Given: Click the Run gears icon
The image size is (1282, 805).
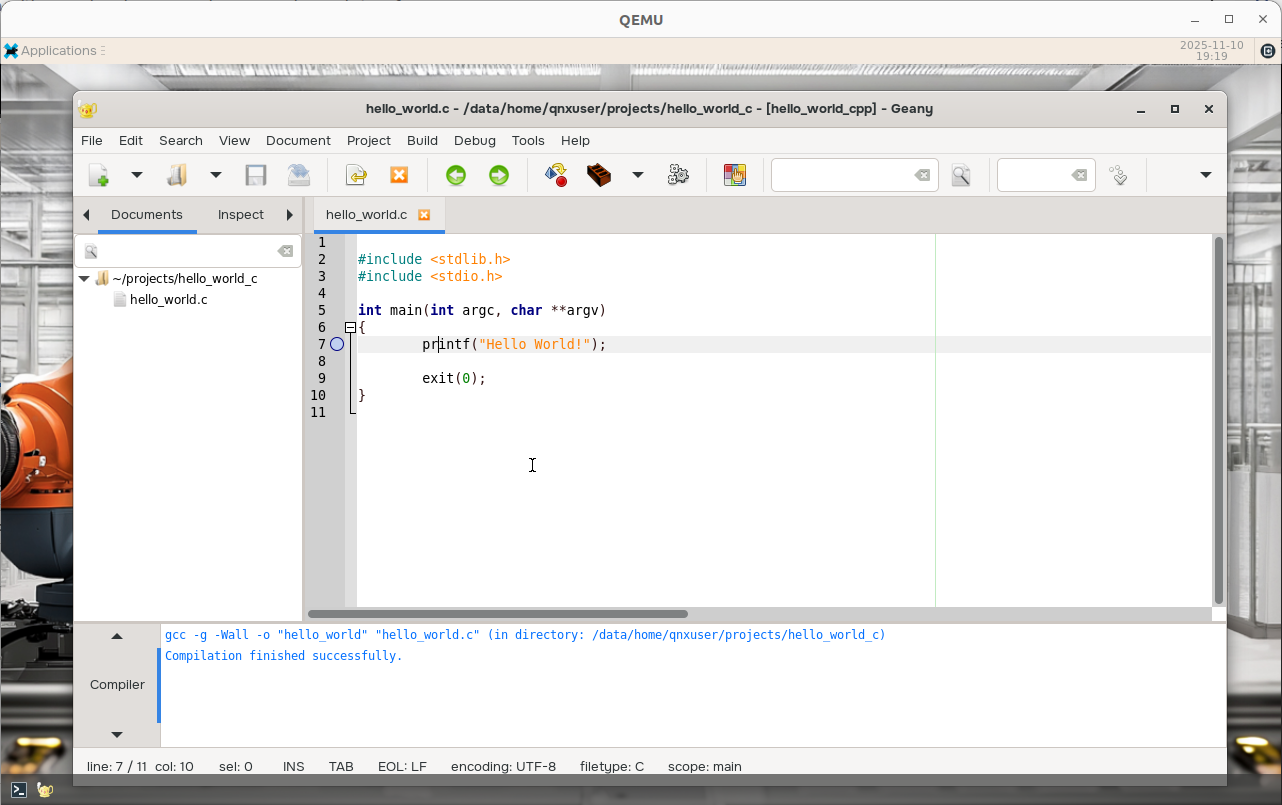Looking at the screenshot, I should coord(678,175).
